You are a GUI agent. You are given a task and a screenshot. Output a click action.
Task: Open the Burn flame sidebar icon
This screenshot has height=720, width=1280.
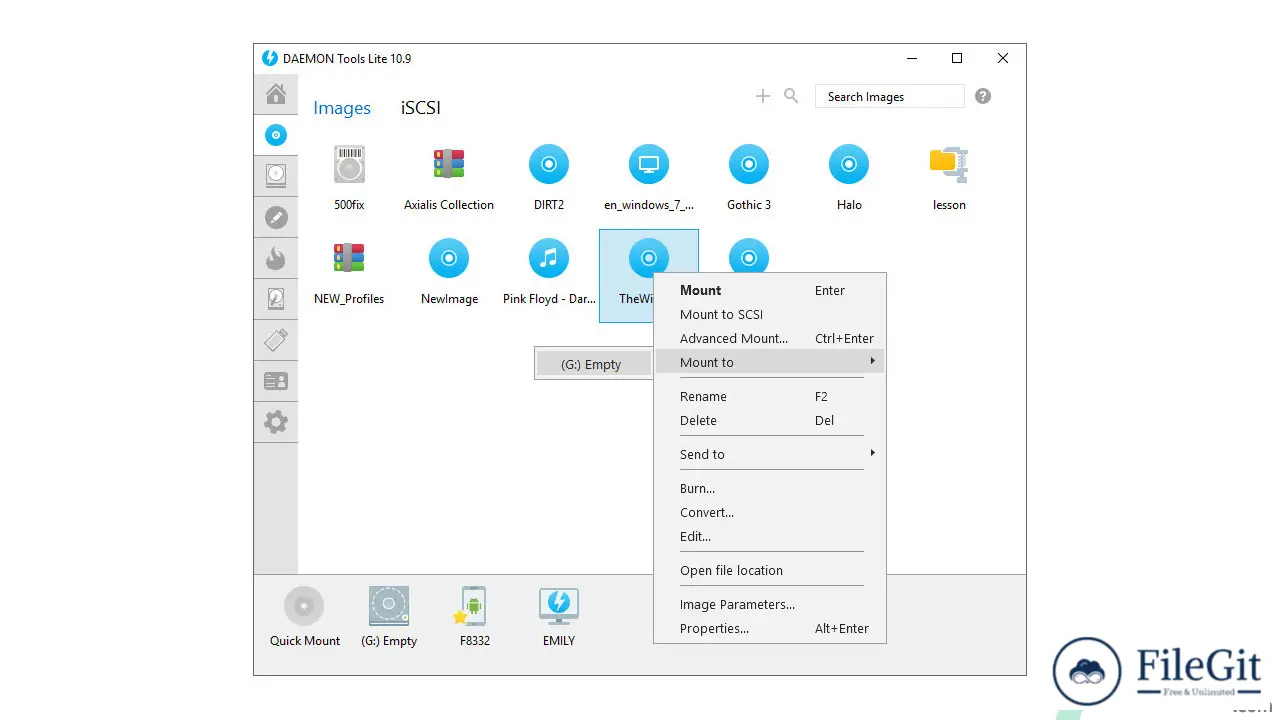pos(276,258)
